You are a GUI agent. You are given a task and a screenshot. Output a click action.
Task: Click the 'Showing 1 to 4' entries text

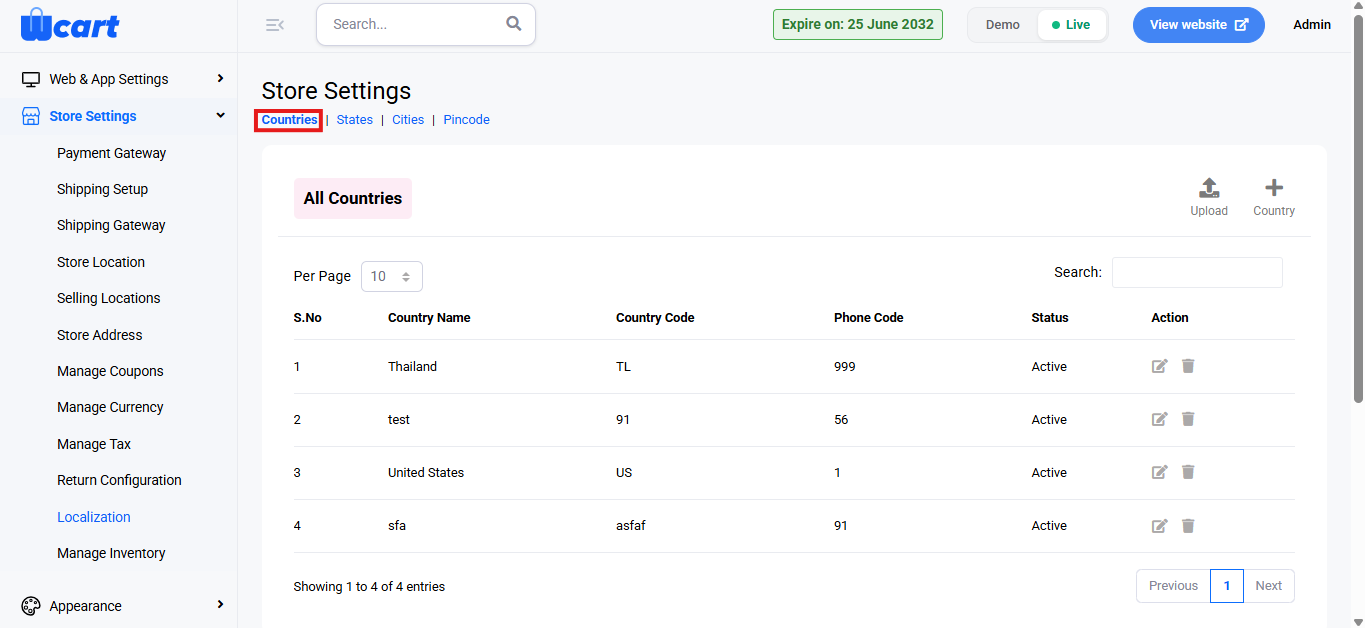(x=369, y=587)
